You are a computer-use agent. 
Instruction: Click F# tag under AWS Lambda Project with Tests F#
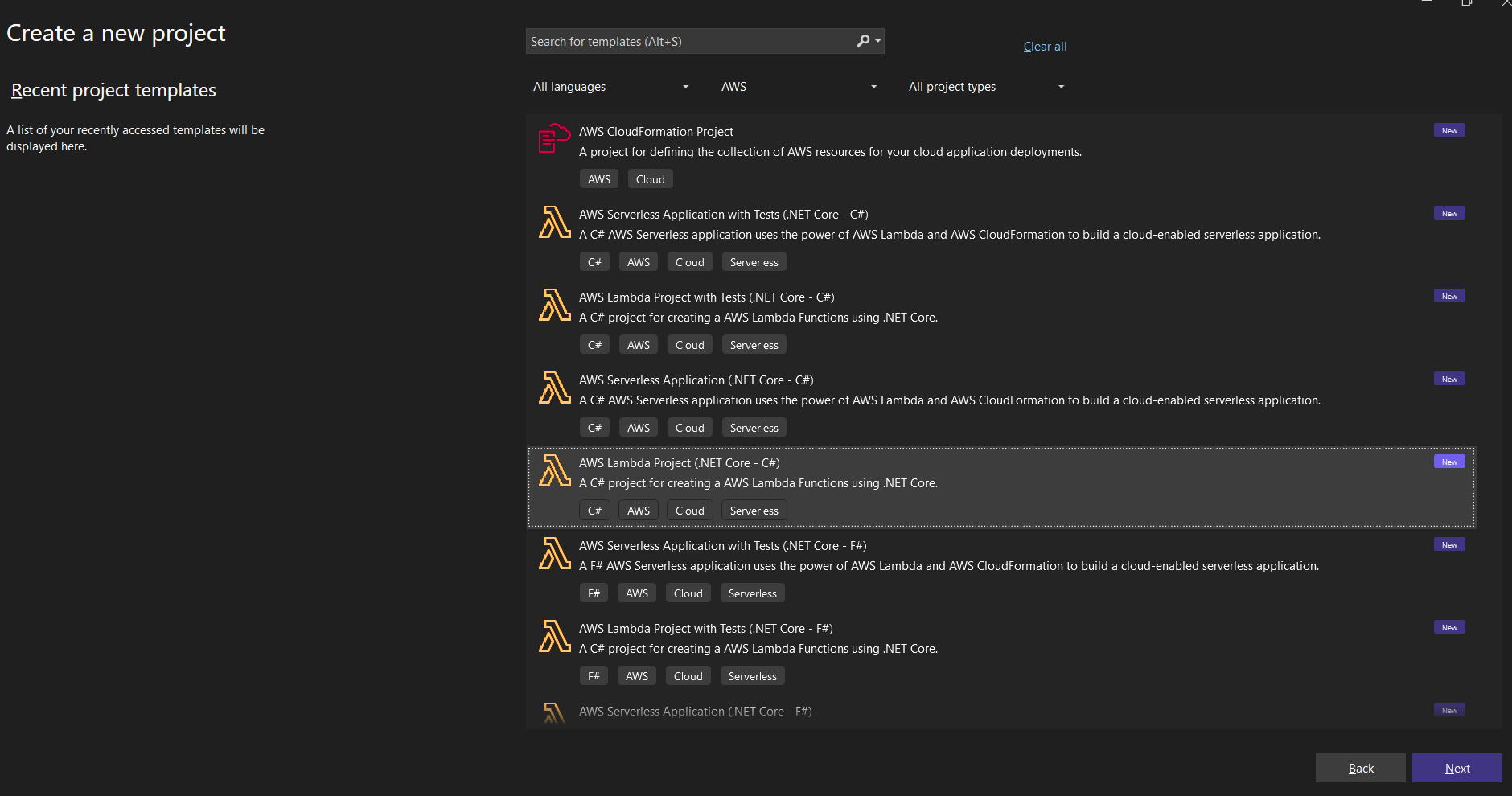coord(594,676)
